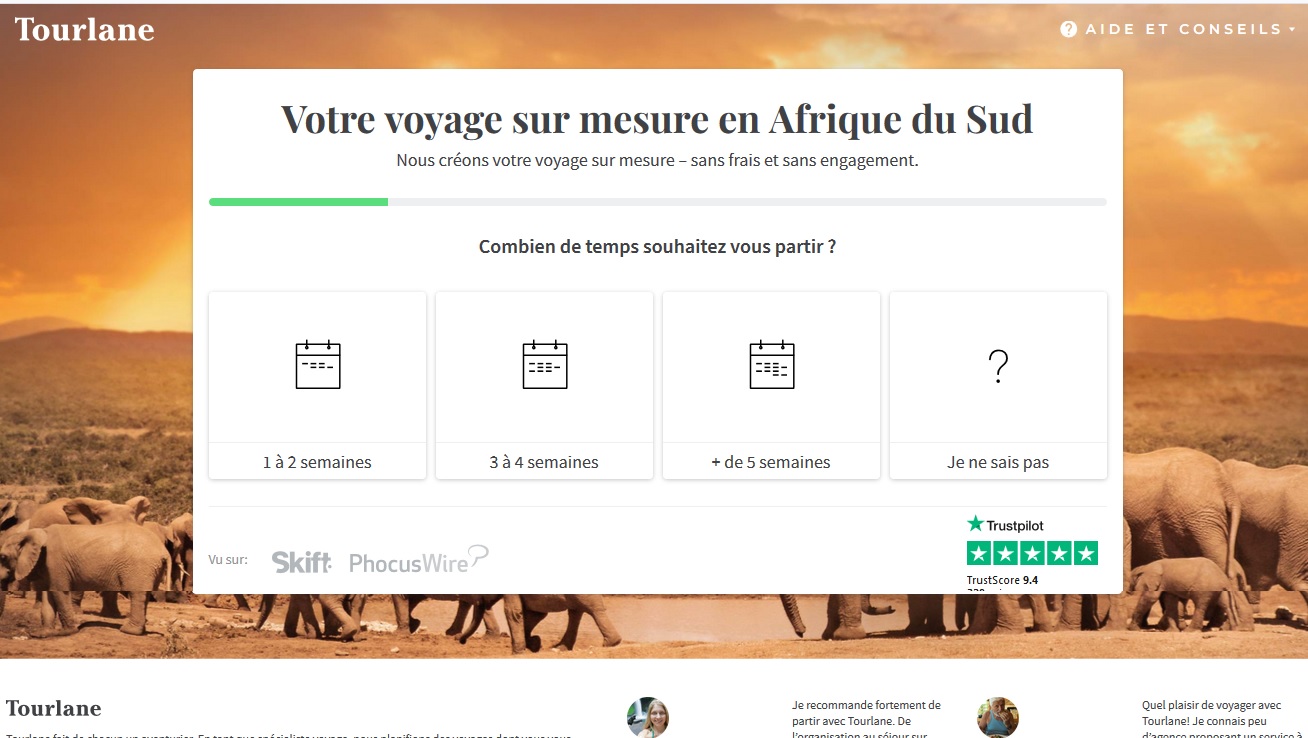Click the green progress bar
The height and width of the screenshot is (738, 1308).
click(x=298, y=202)
